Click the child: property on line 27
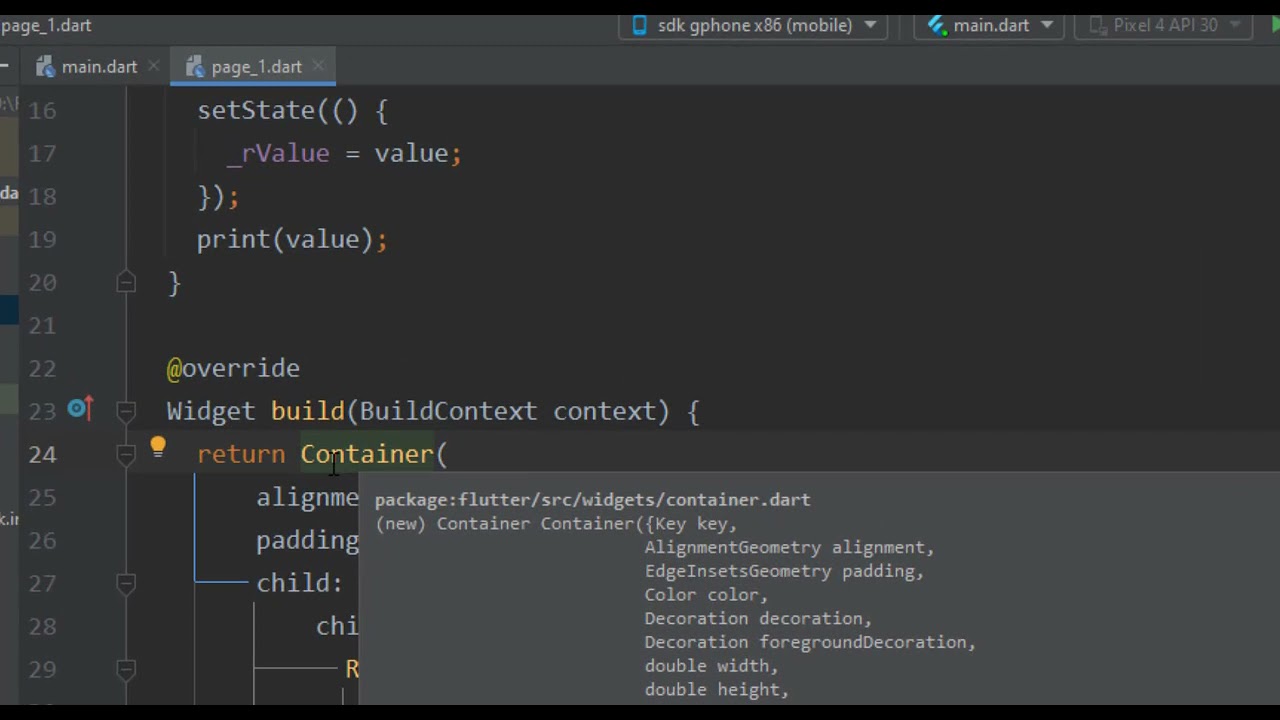 click(x=299, y=583)
